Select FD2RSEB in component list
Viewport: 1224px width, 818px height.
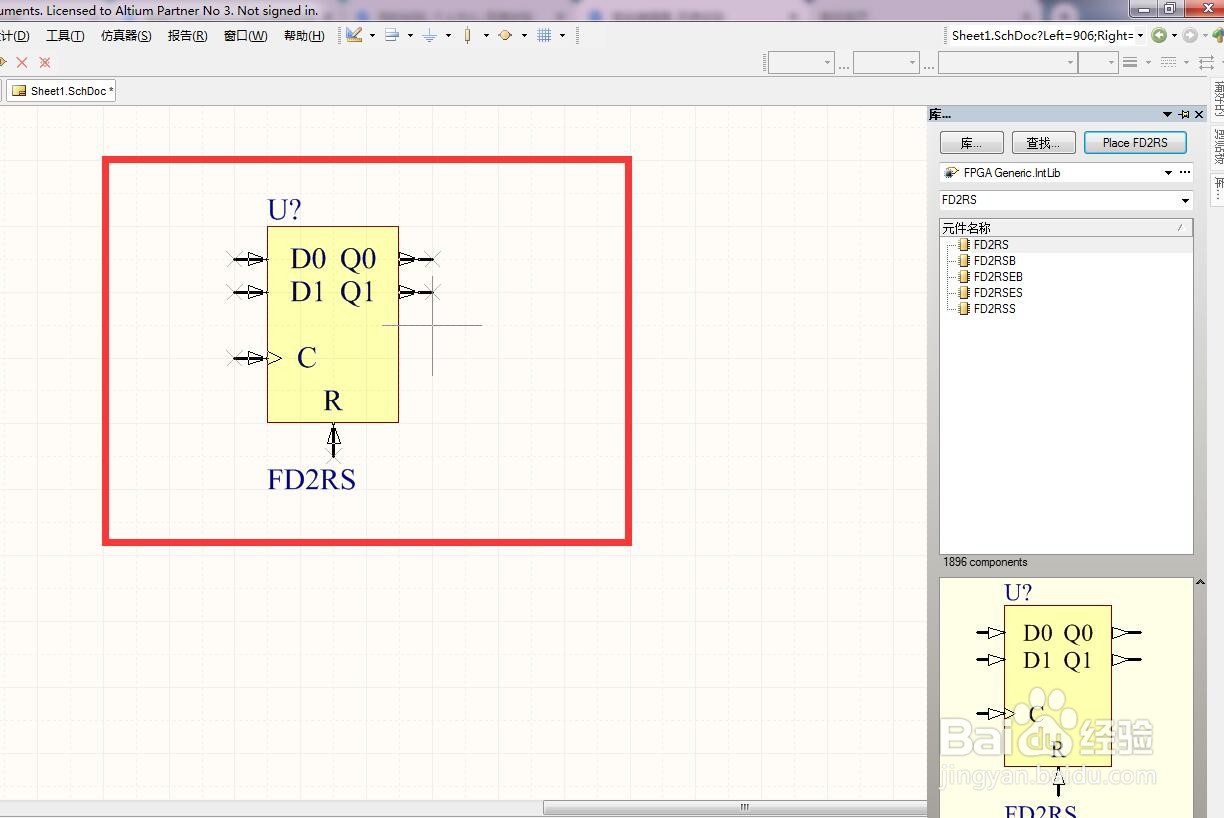[998, 277]
